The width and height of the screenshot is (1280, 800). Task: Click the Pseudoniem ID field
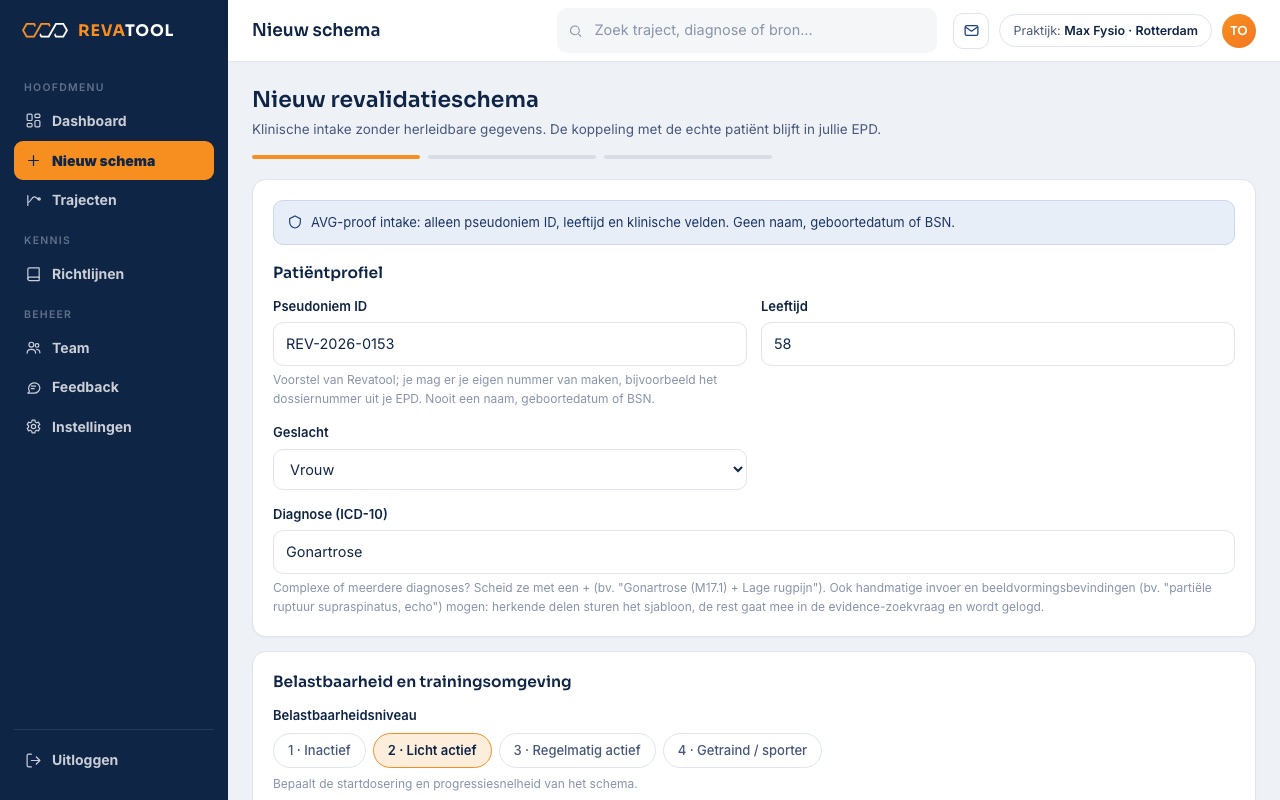click(x=510, y=344)
